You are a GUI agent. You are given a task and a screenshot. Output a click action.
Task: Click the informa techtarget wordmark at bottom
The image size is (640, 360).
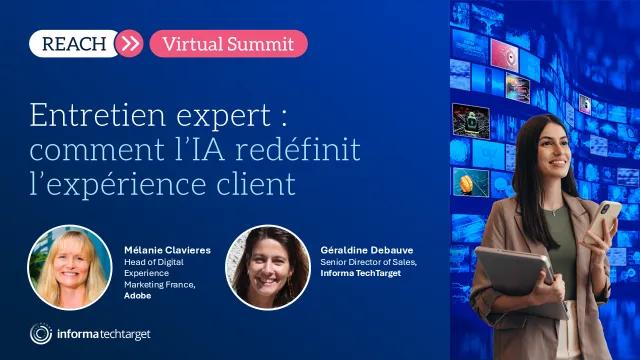coord(104,334)
